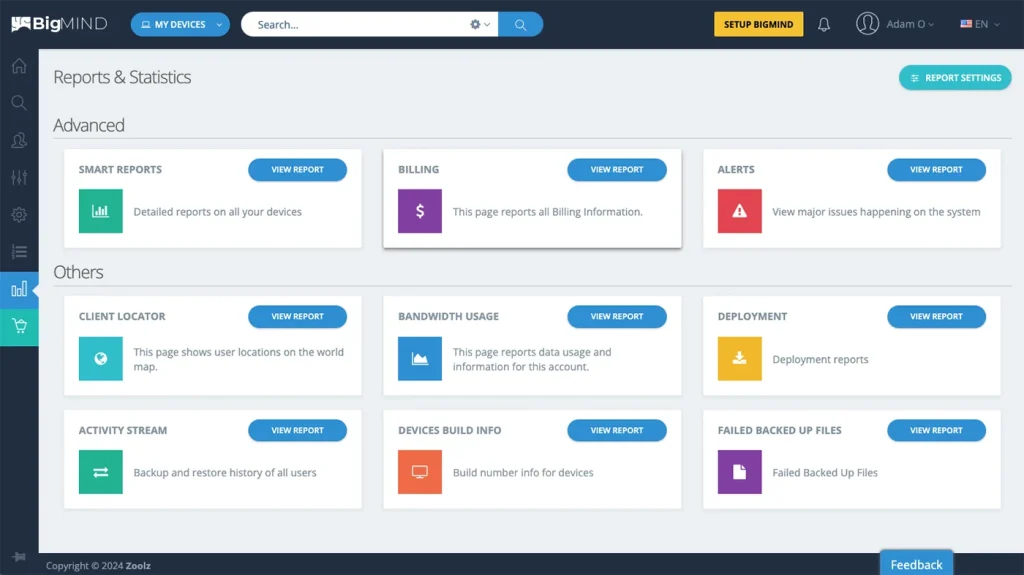This screenshot has width=1024, height=575.
Task: View the Smart Reports report
Action: [297, 169]
